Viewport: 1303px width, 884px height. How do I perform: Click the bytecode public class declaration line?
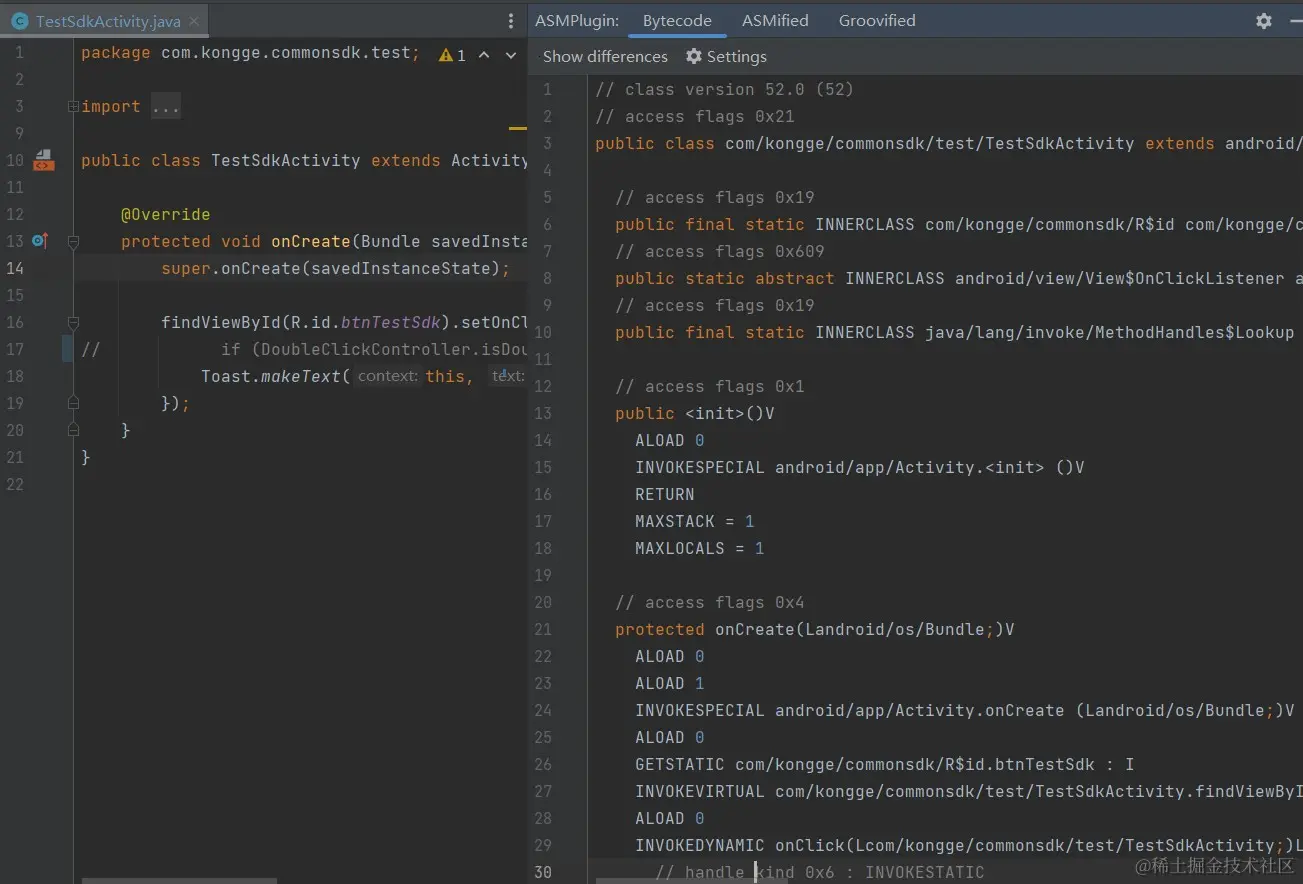pyautogui.click(x=949, y=143)
